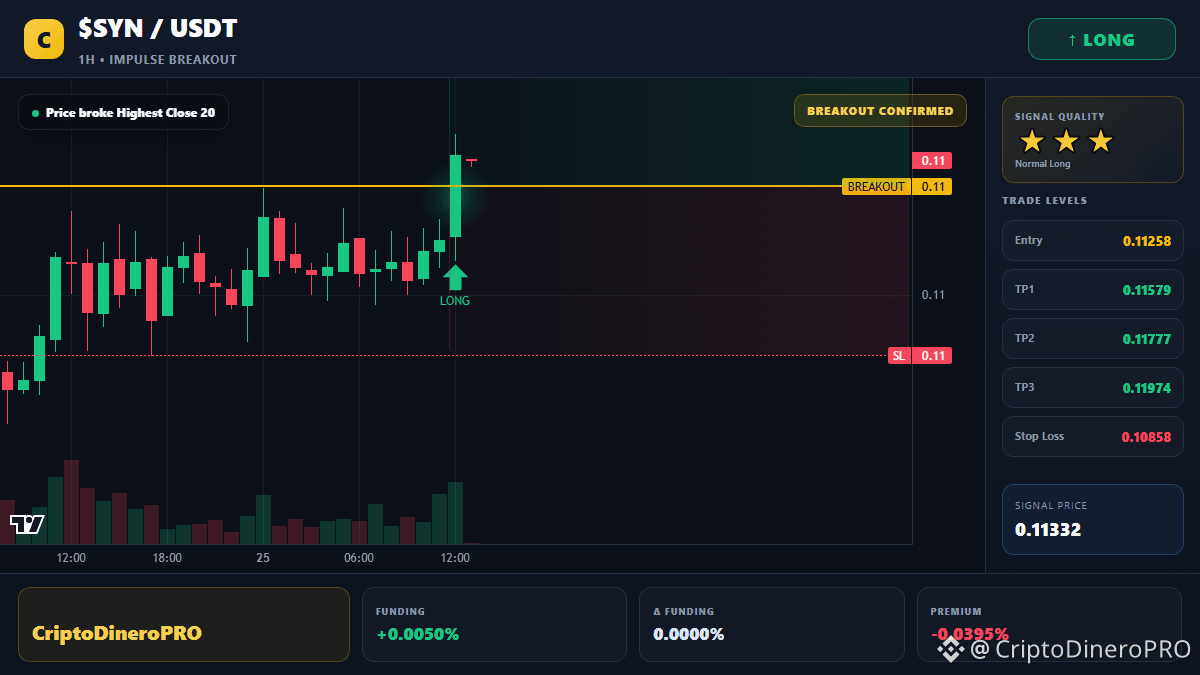Click the third signal quality star
Viewport: 1200px width, 675px height.
1100,141
